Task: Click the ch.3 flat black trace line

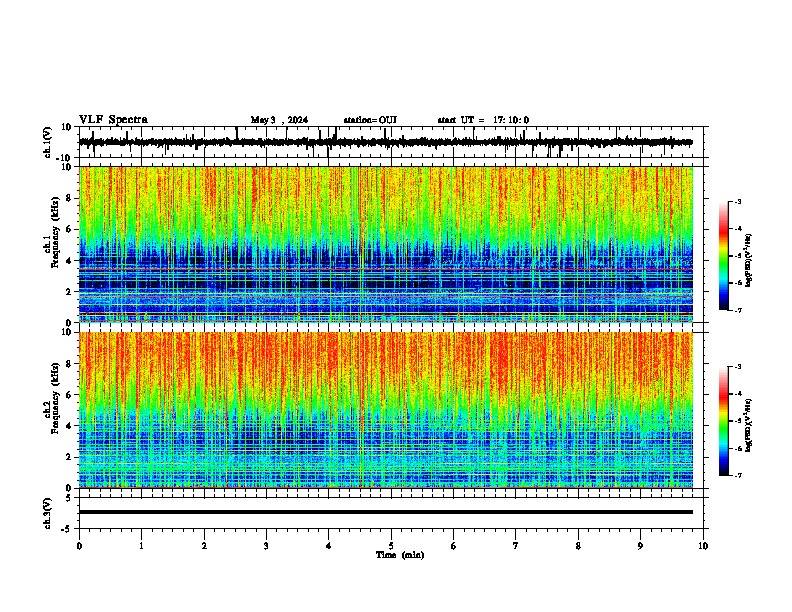Action: pos(385,512)
